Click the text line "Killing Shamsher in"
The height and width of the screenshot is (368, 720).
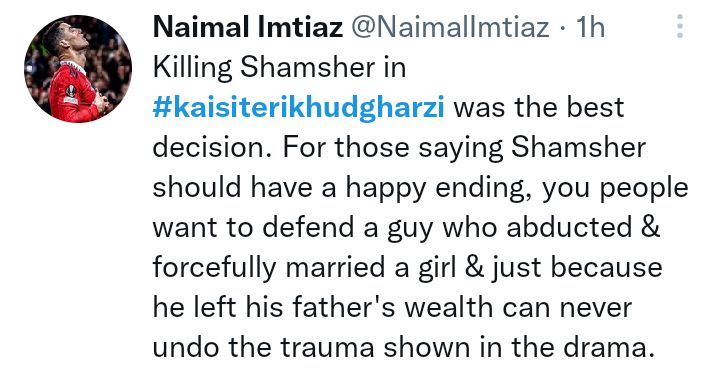tap(279, 68)
